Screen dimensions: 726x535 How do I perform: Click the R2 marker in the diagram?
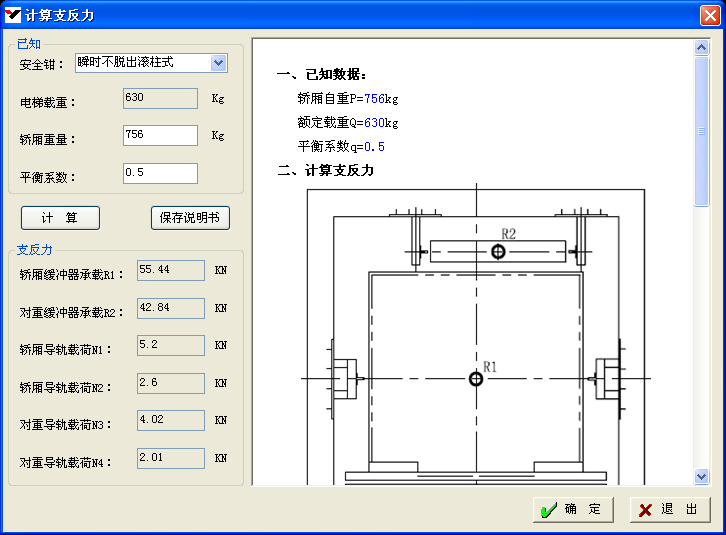498,251
